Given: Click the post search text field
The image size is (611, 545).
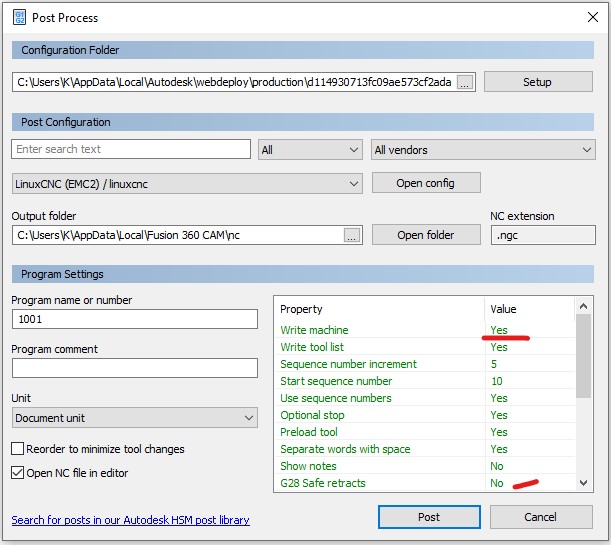Looking at the screenshot, I should [x=131, y=149].
